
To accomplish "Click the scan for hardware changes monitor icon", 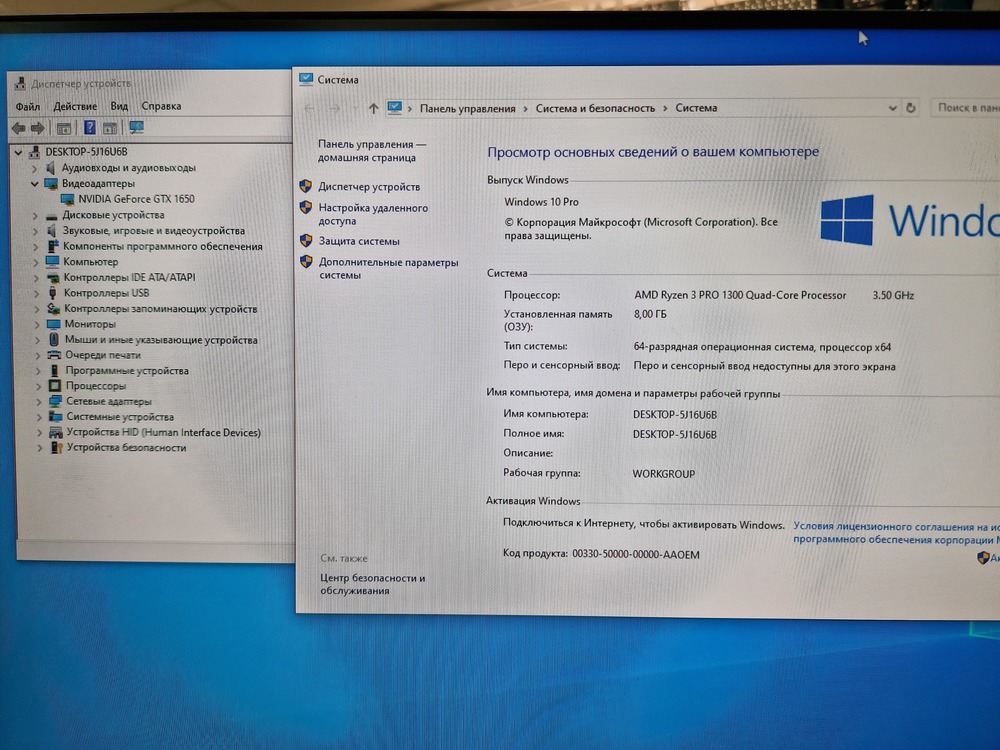I will 136,128.
